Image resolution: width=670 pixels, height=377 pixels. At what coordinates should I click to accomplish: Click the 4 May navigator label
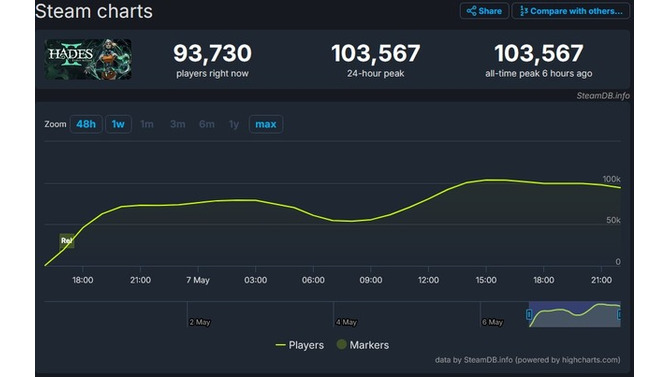pos(346,322)
